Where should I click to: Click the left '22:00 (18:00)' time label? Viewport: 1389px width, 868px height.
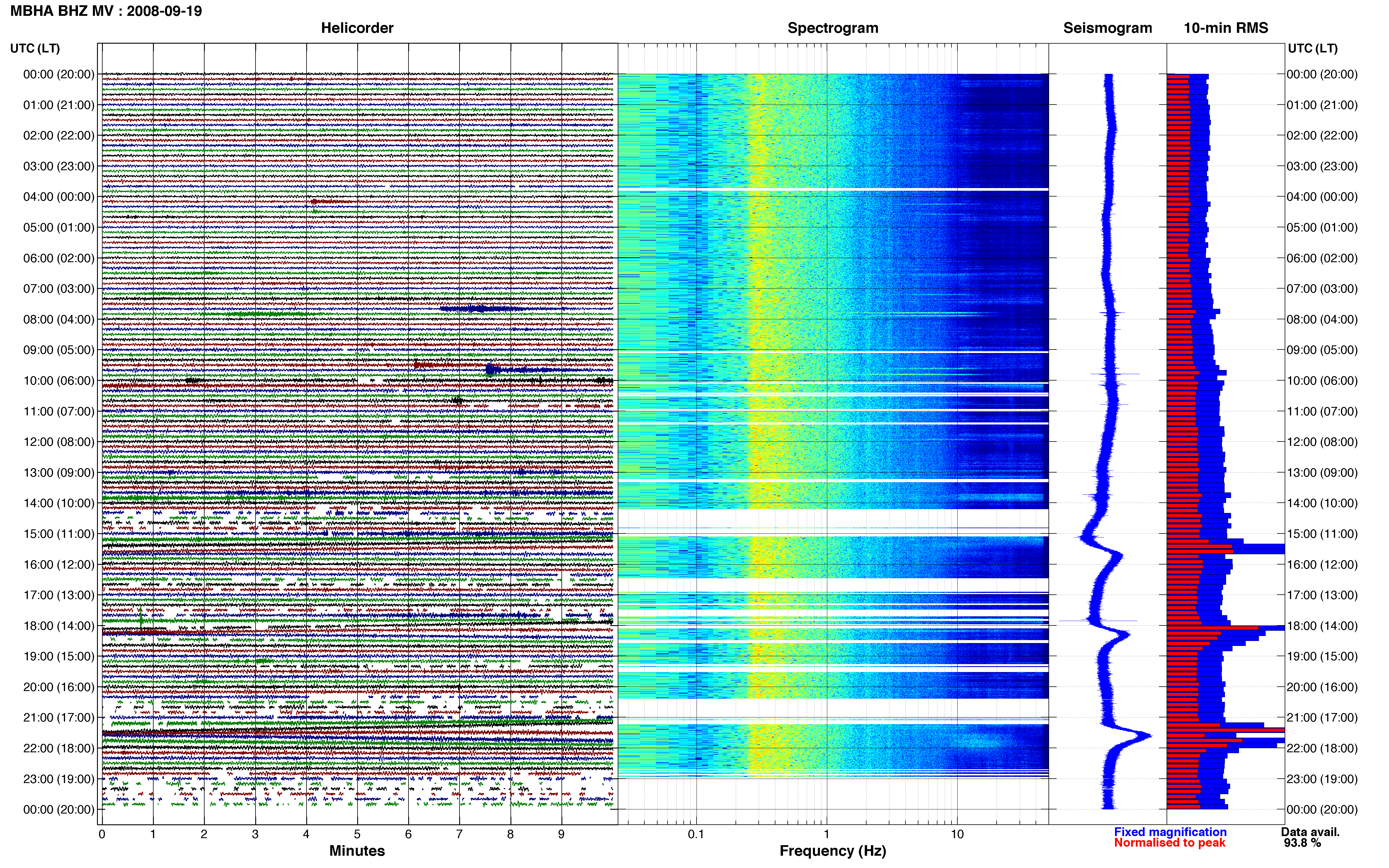(x=59, y=748)
